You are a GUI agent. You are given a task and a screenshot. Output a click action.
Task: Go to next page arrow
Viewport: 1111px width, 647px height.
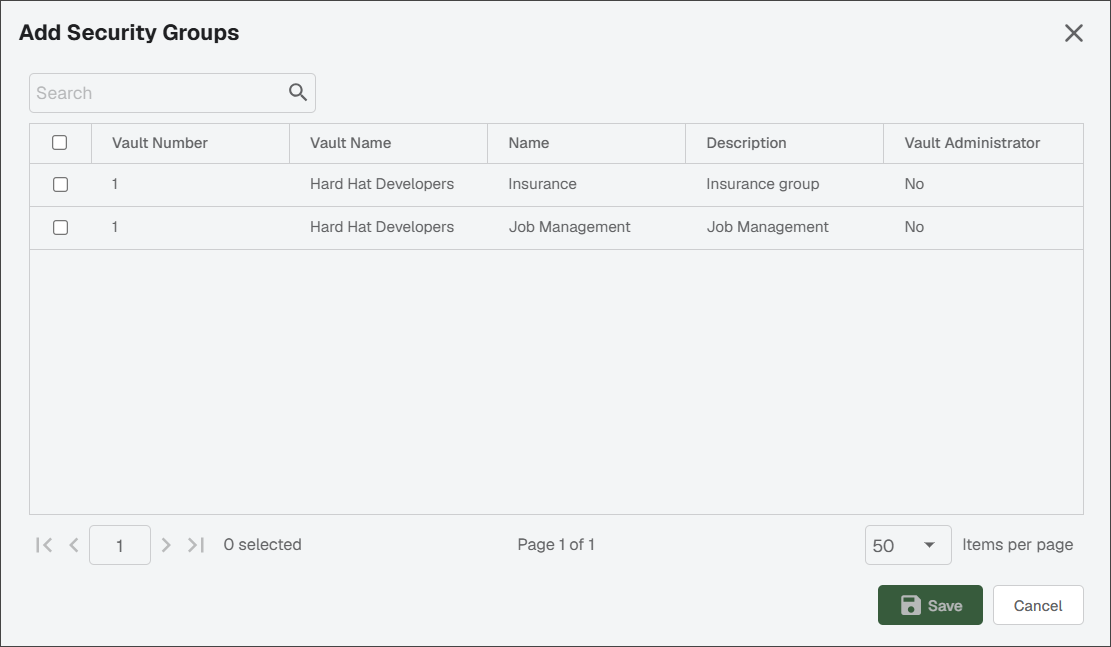166,544
